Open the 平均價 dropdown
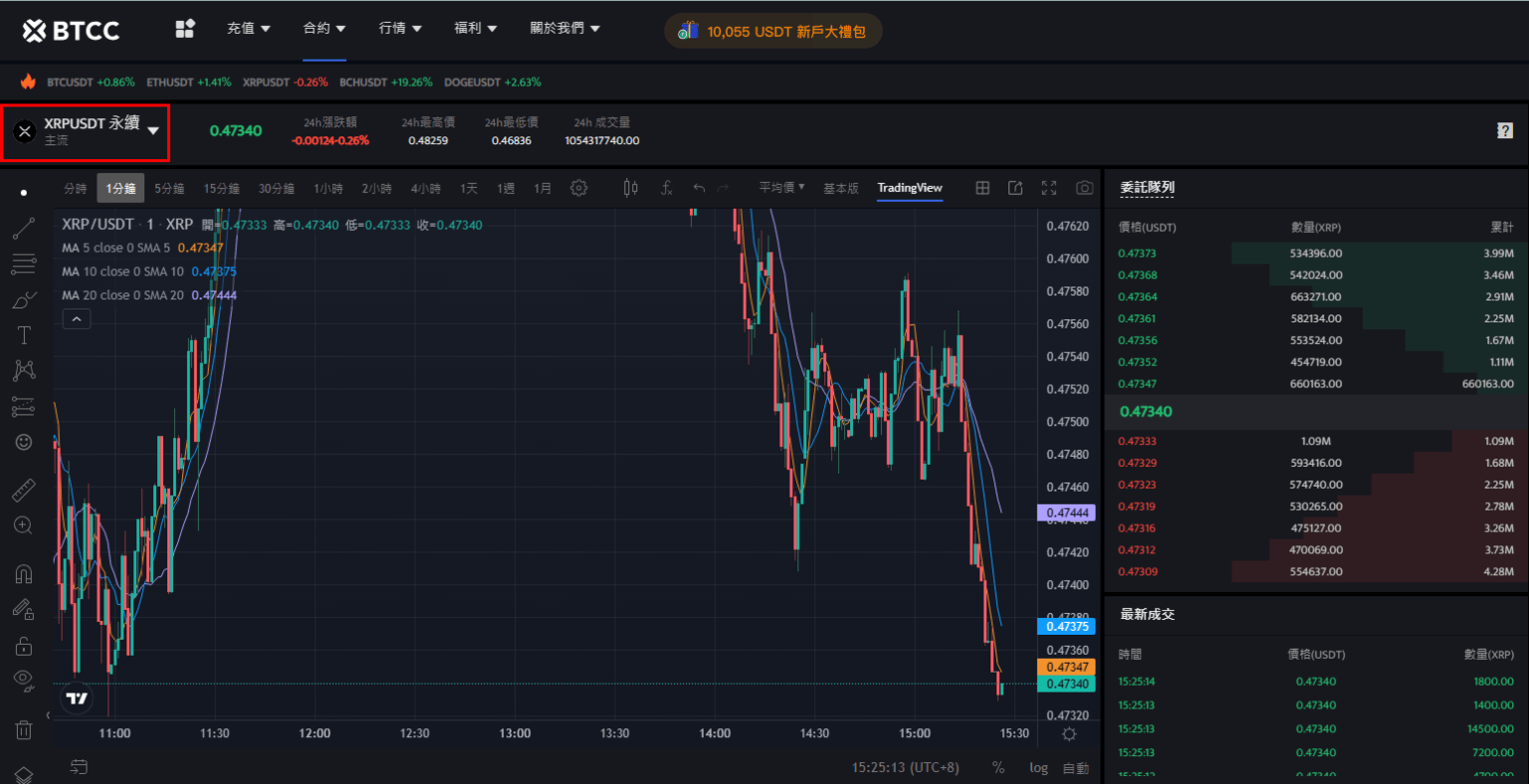The width and height of the screenshot is (1529, 784). coord(780,187)
